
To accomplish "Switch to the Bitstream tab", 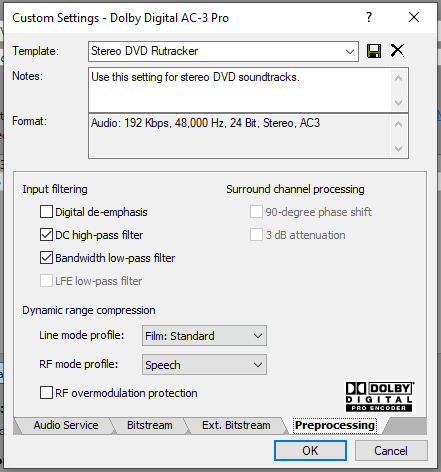I will [x=150, y=425].
